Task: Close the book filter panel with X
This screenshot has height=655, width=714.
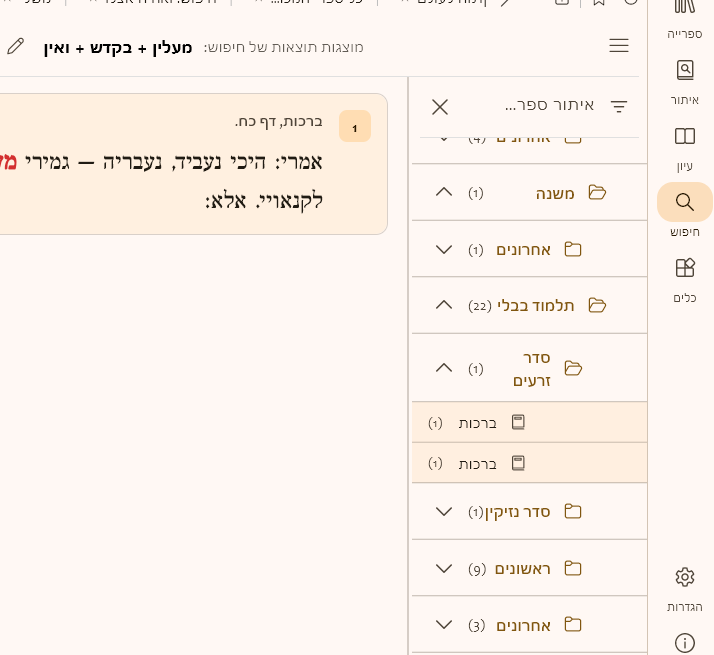Action: 440,106
